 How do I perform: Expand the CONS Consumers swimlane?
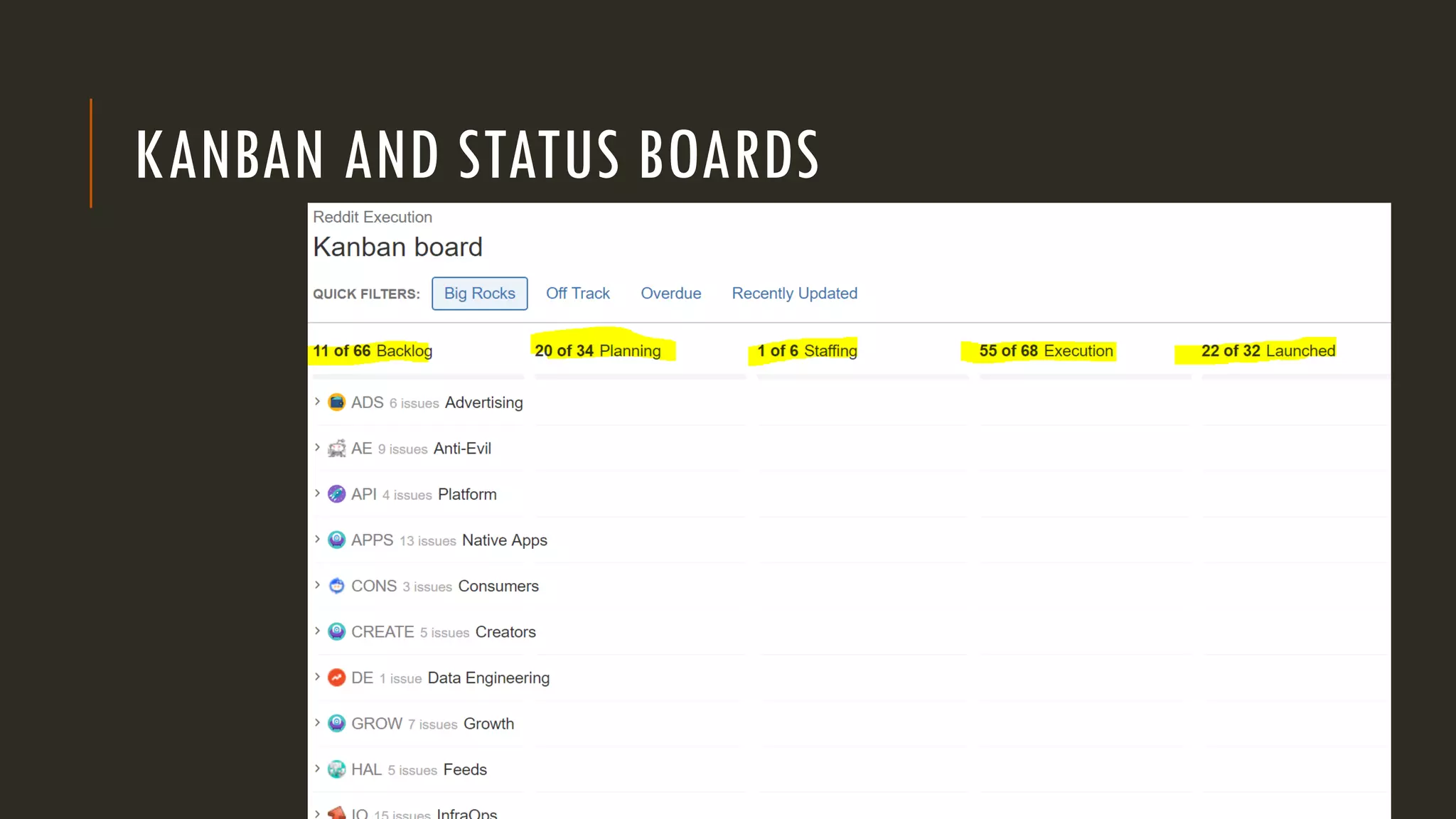point(317,585)
